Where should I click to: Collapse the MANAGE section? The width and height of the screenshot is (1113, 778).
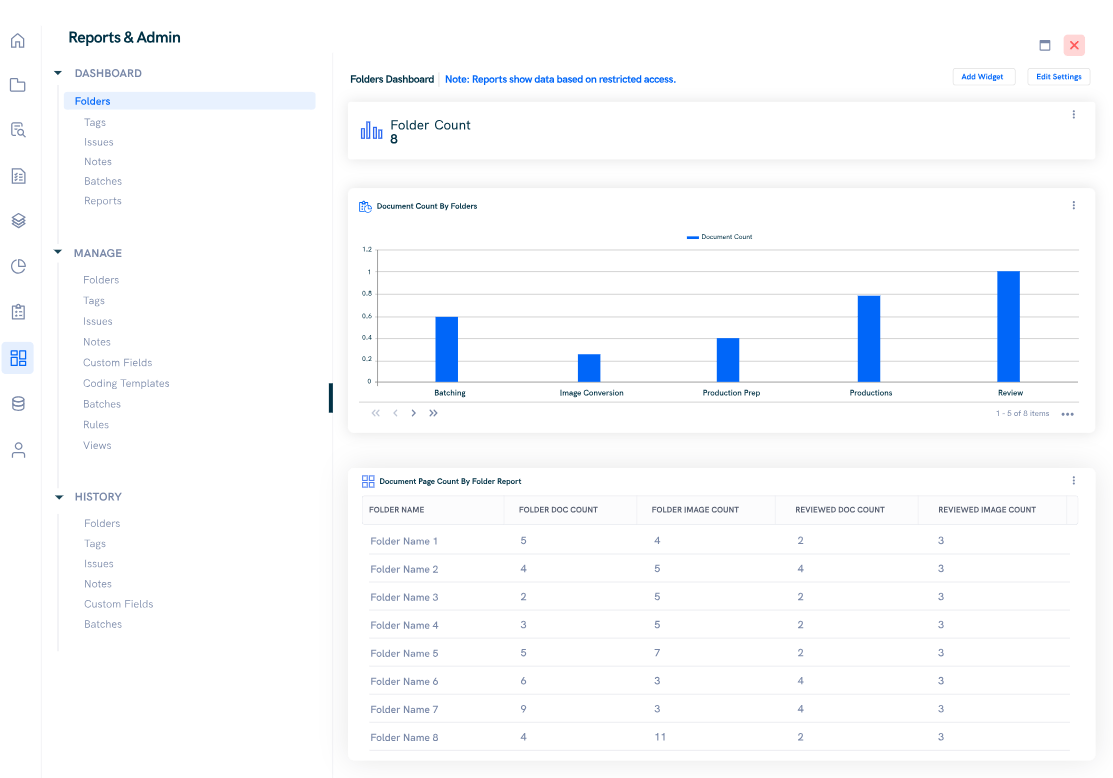(x=58, y=253)
